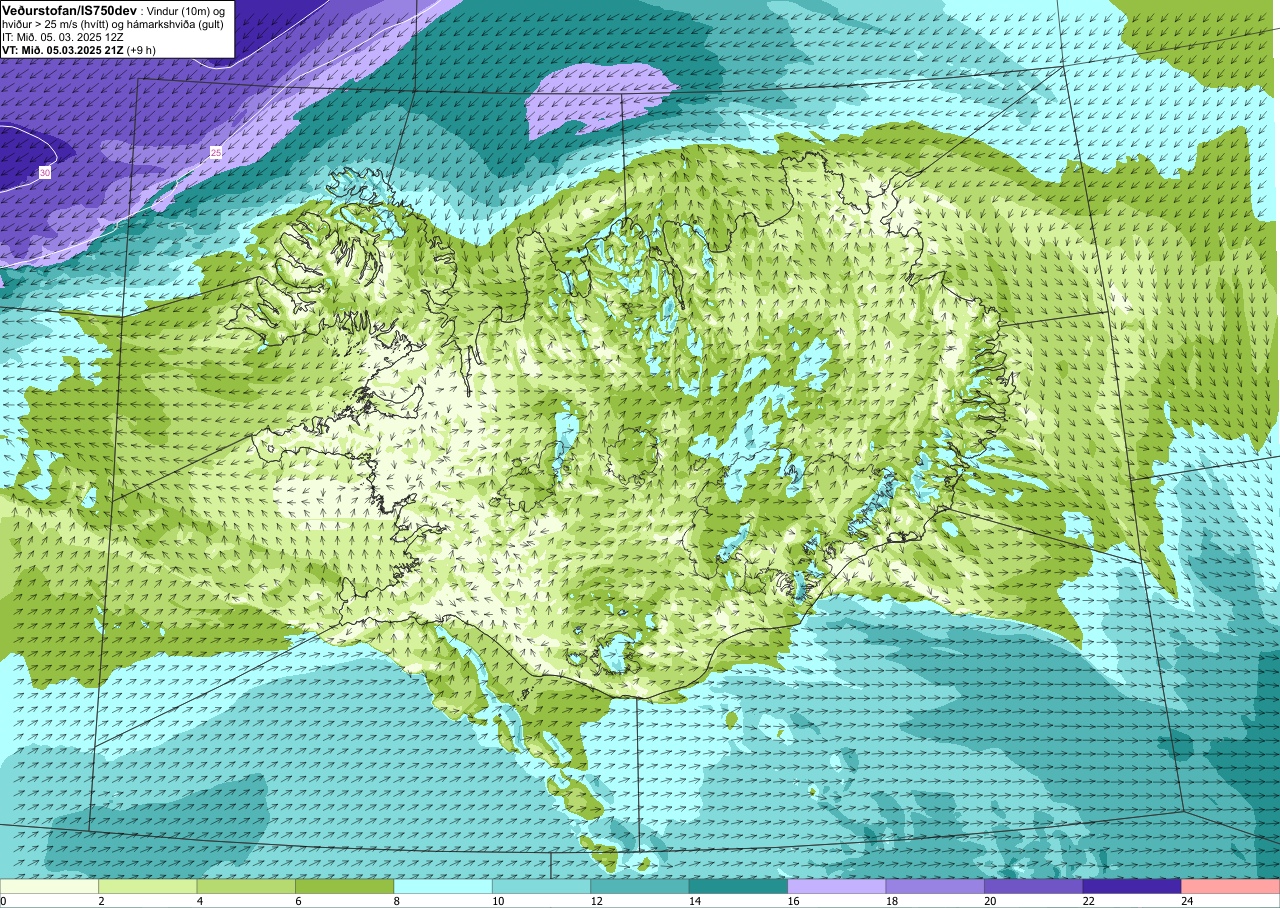Image resolution: width=1280 pixels, height=908 pixels.
Task: Click the light green 2–4 legend swatch
Action: point(148,886)
